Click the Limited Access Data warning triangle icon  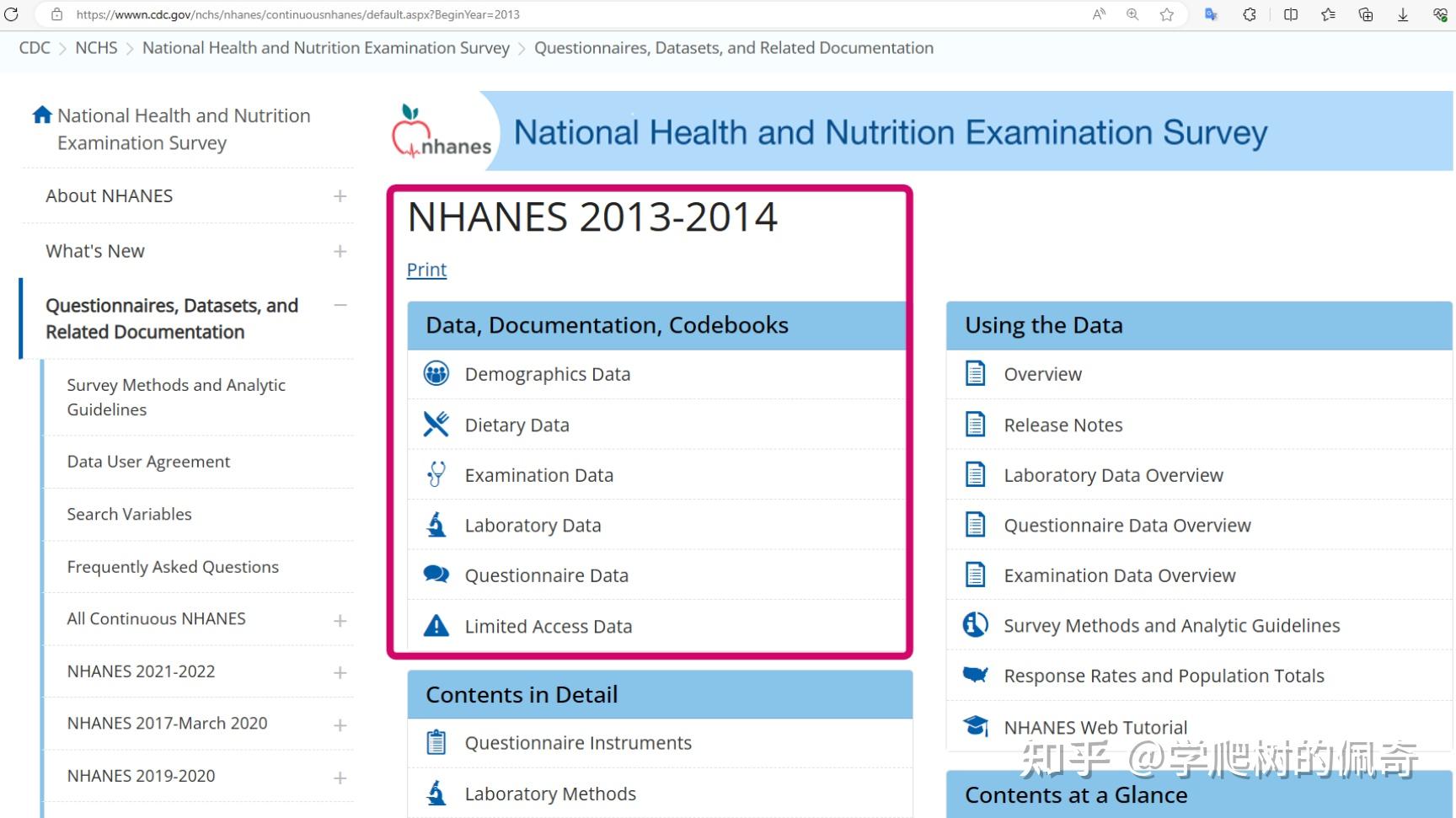(x=436, y=625)
